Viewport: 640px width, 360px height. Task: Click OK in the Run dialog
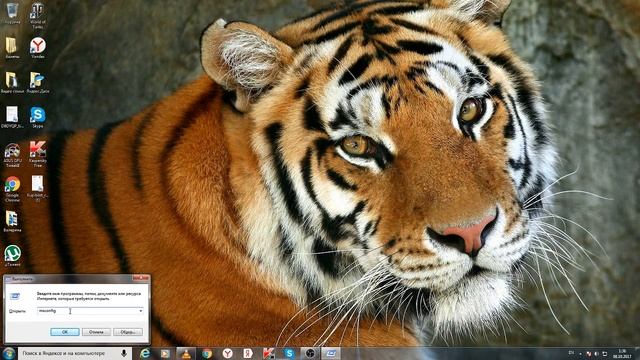click(64, 332)
